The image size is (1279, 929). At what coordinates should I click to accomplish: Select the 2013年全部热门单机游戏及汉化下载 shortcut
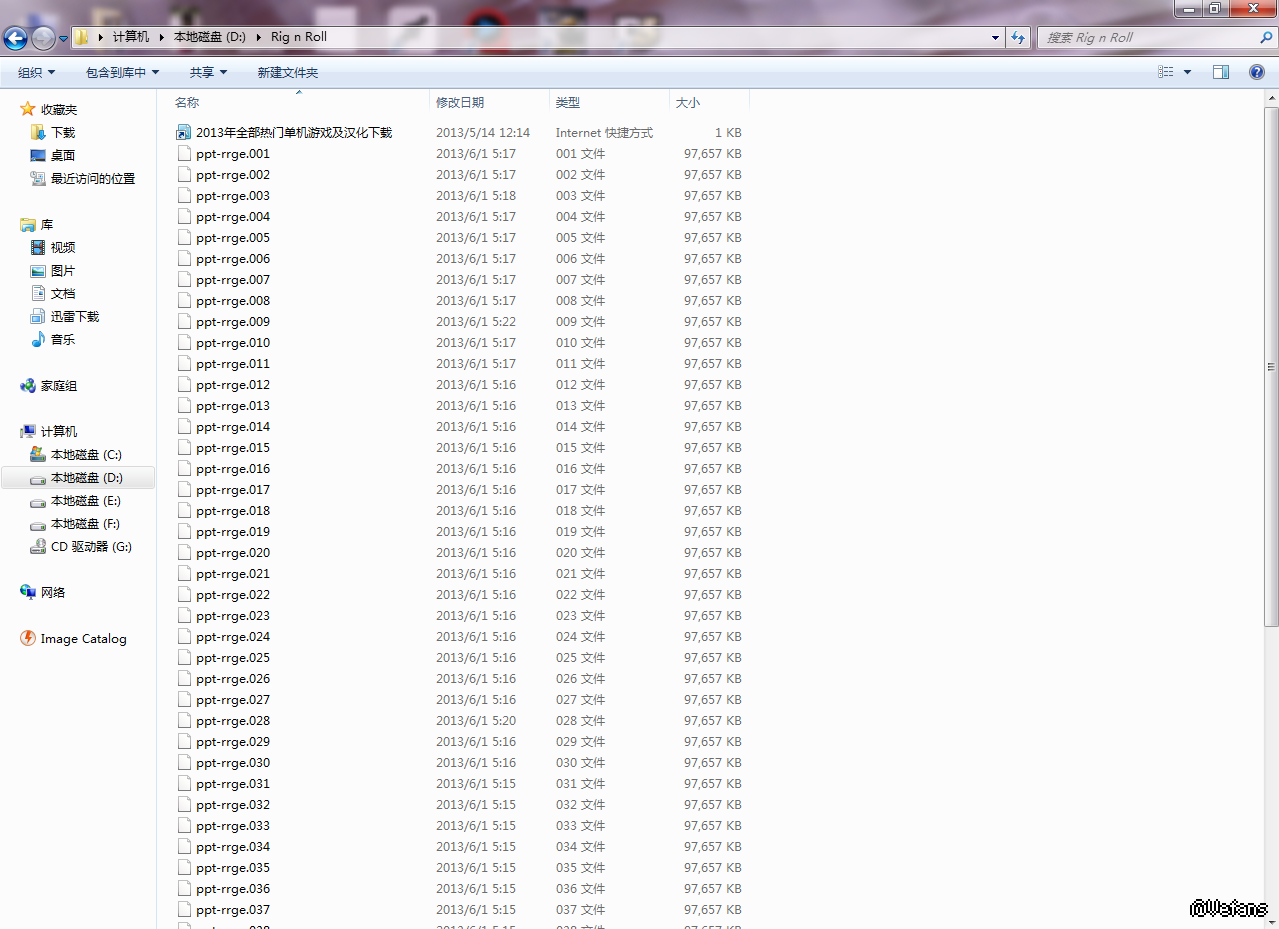[x=294, y=132]
